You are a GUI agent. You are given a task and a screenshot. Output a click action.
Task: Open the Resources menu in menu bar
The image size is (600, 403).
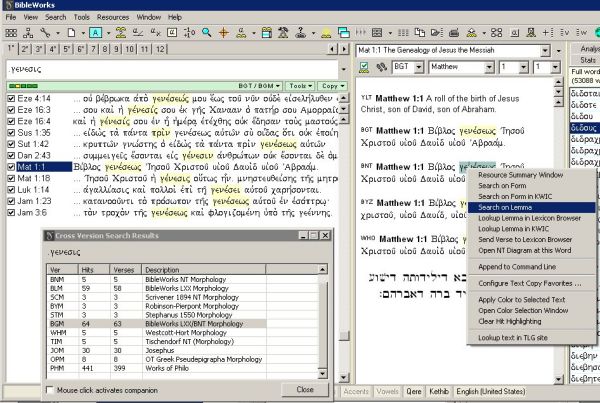(113, 17)
